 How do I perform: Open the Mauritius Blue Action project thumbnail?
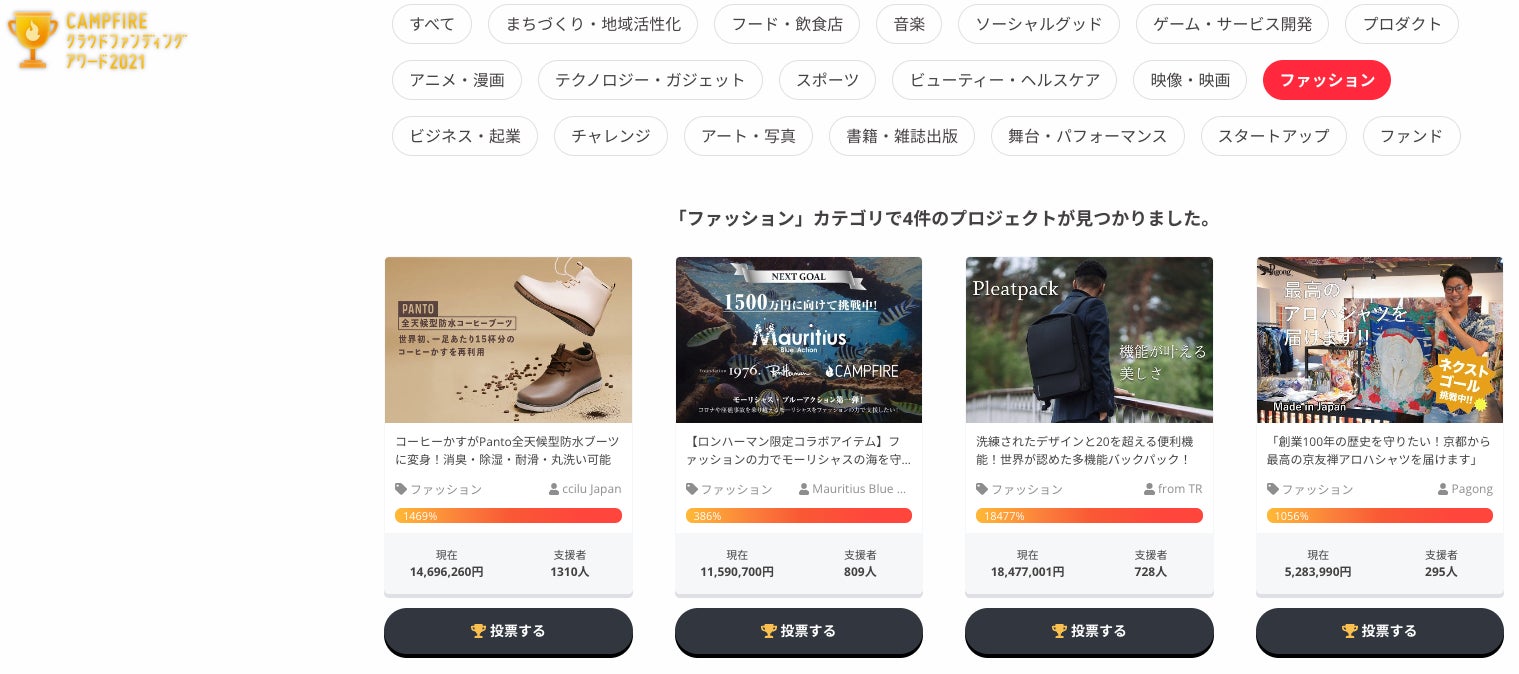[799, 340]
